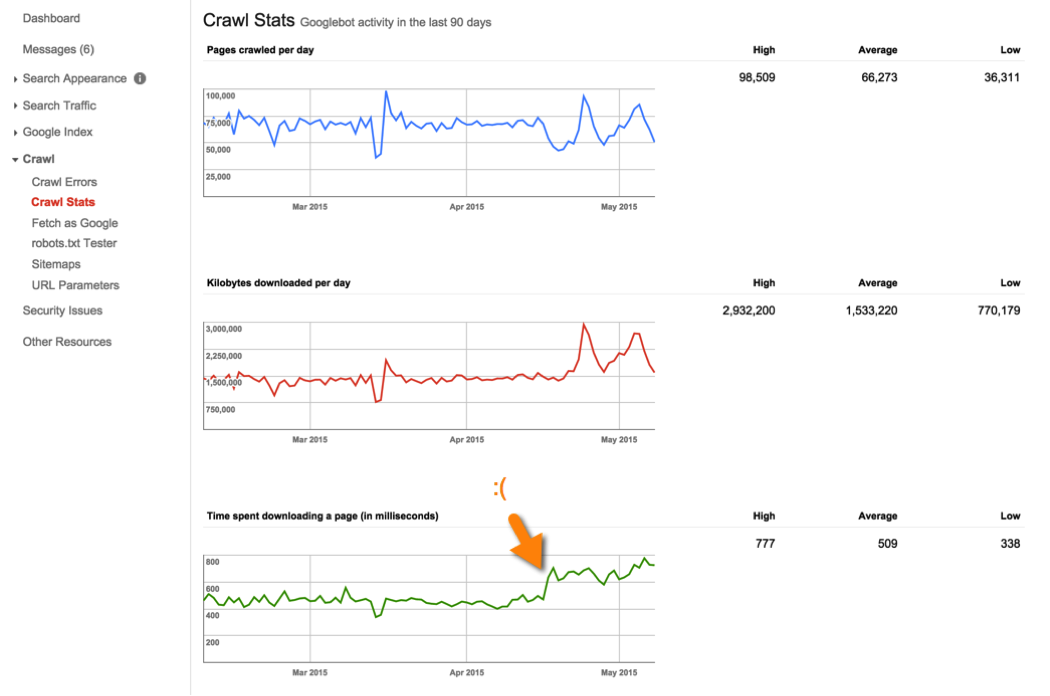This screenshot has width=1050, height=696.
Task: Click the blue Pages crawled per day chart
Action: 429,141
